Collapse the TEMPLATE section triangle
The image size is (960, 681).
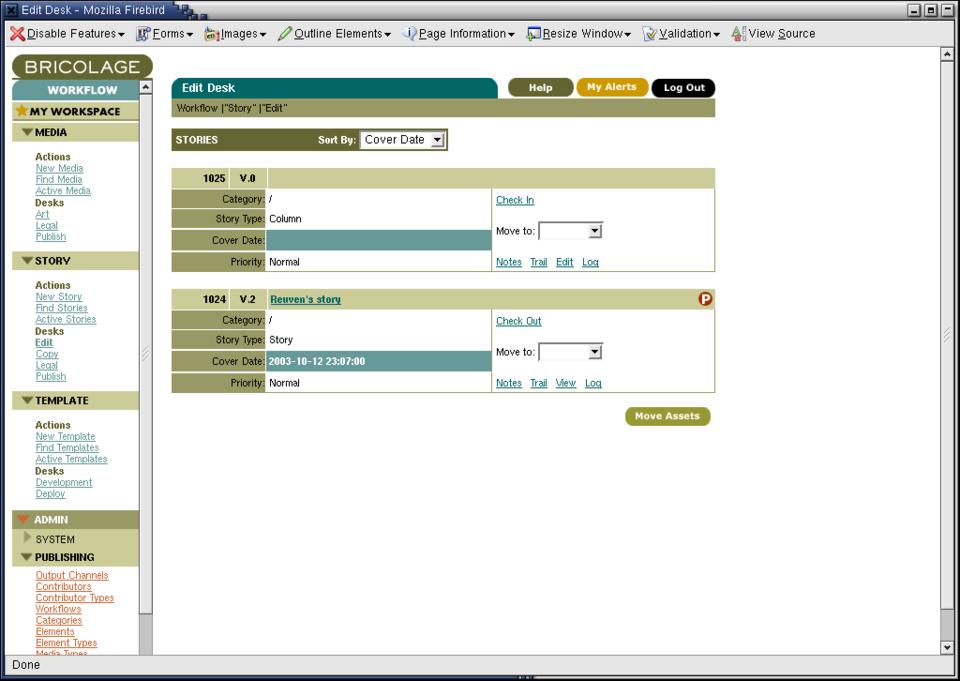click(27, 400)
